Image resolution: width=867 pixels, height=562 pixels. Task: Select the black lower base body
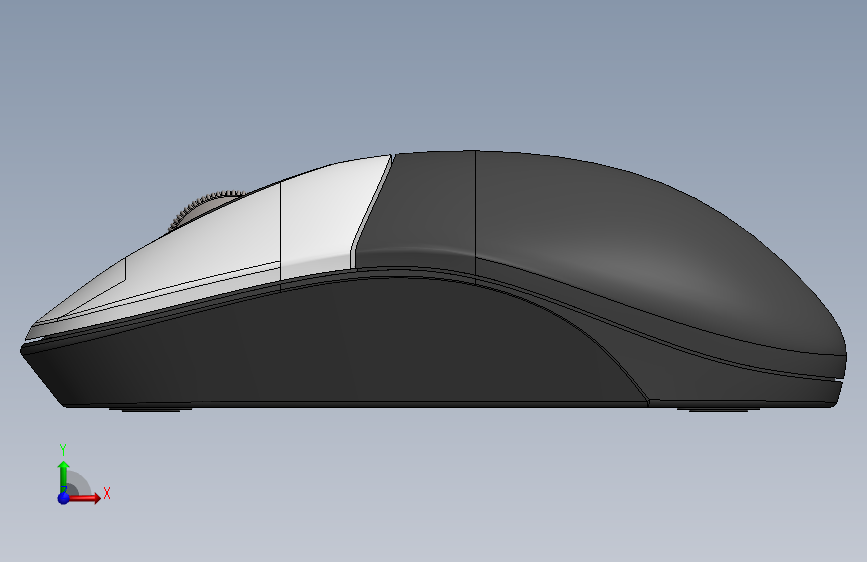(x=354, y=343)
